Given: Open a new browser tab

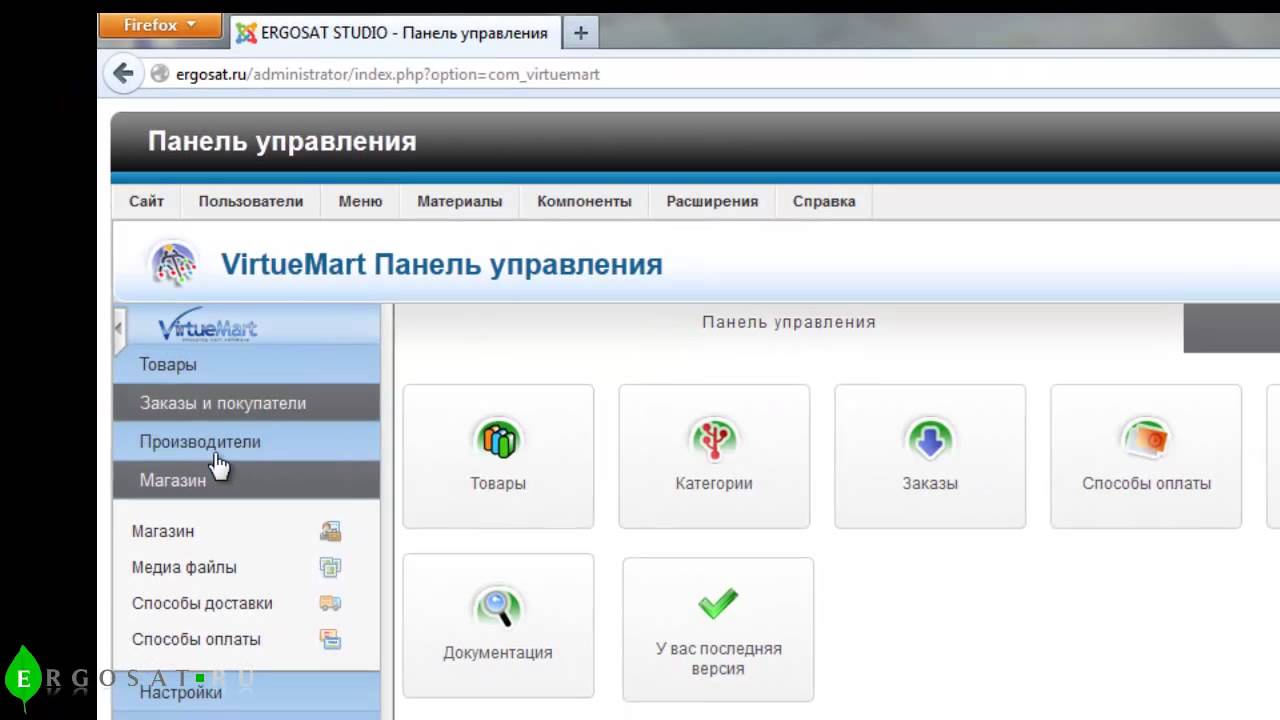Looking at the screenshot, I should (580, 32).
